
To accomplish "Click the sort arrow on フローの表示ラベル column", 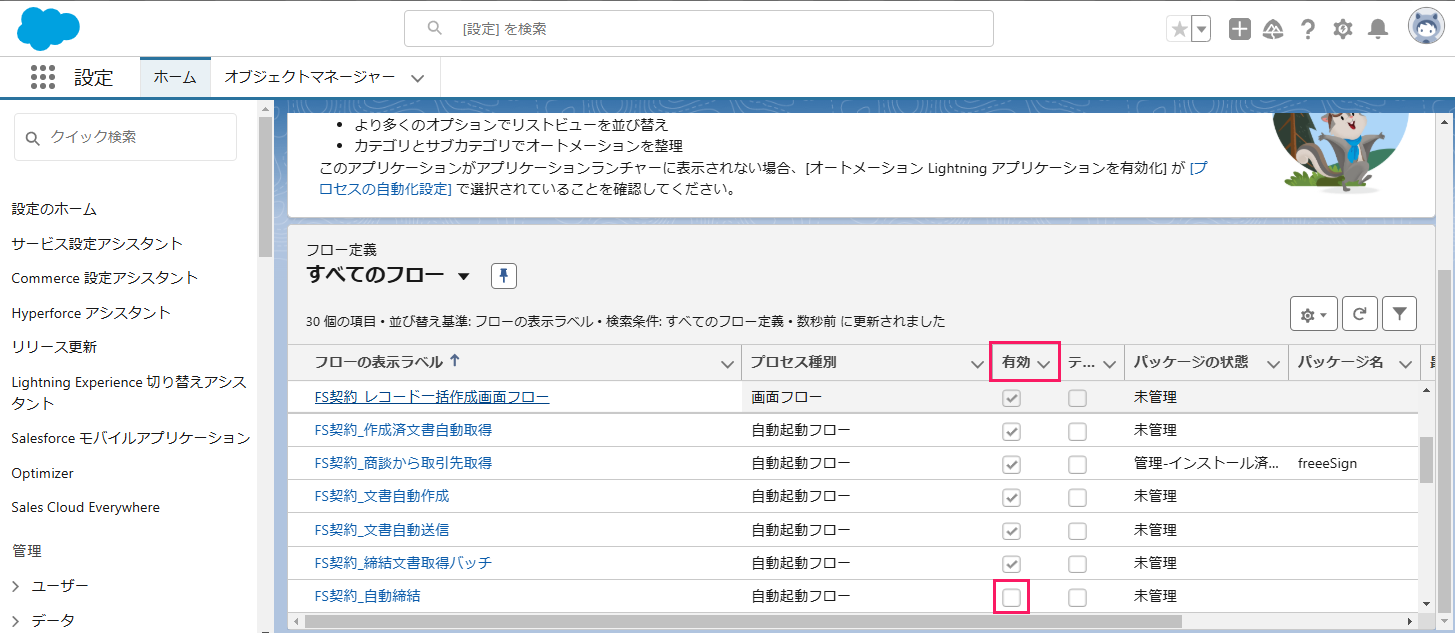I will click(455, 361).
